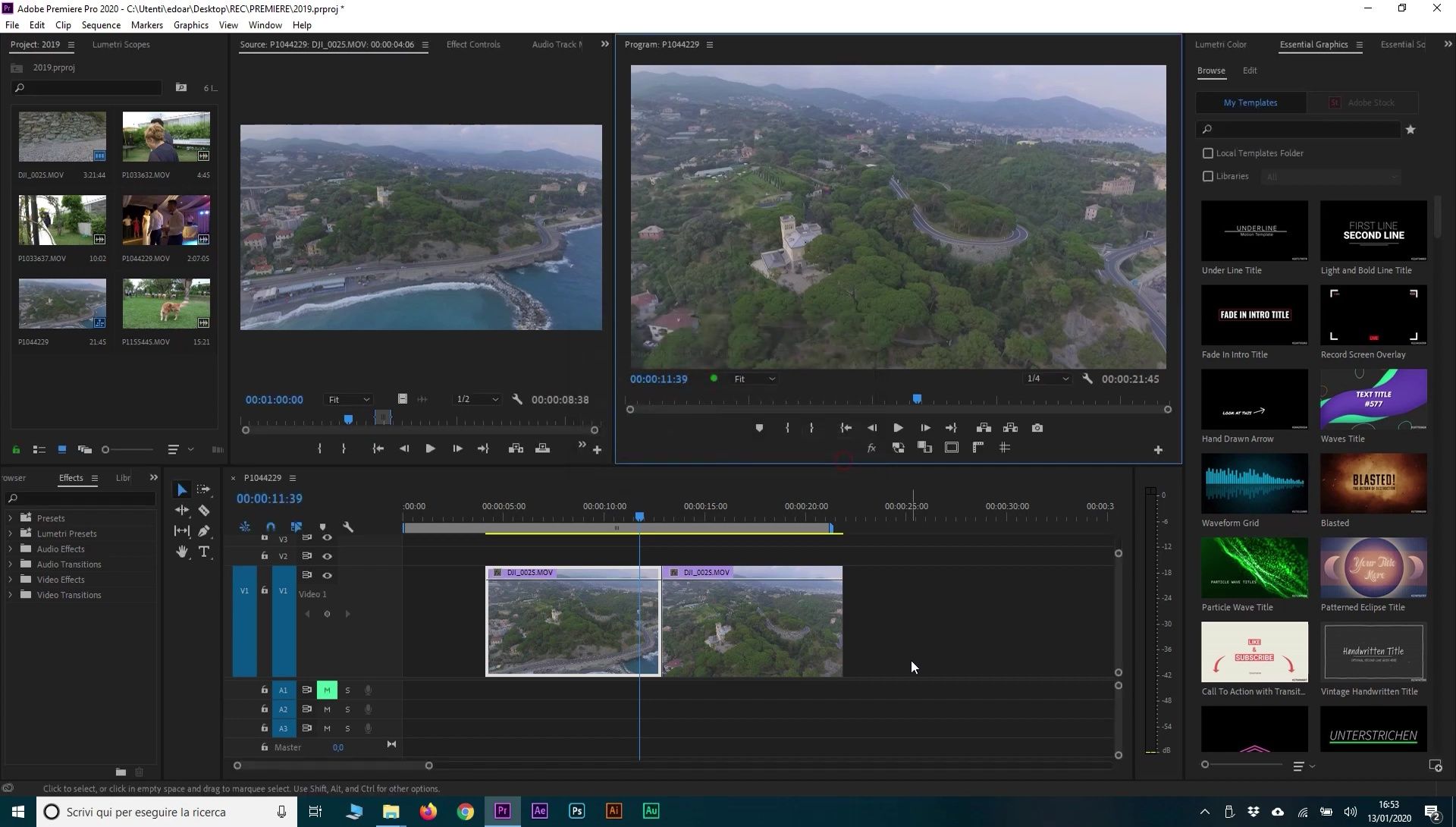Open Program monitor Fit zoom dropdown
This screenshot has height=827, width=1456.
[x=754, y=379]
